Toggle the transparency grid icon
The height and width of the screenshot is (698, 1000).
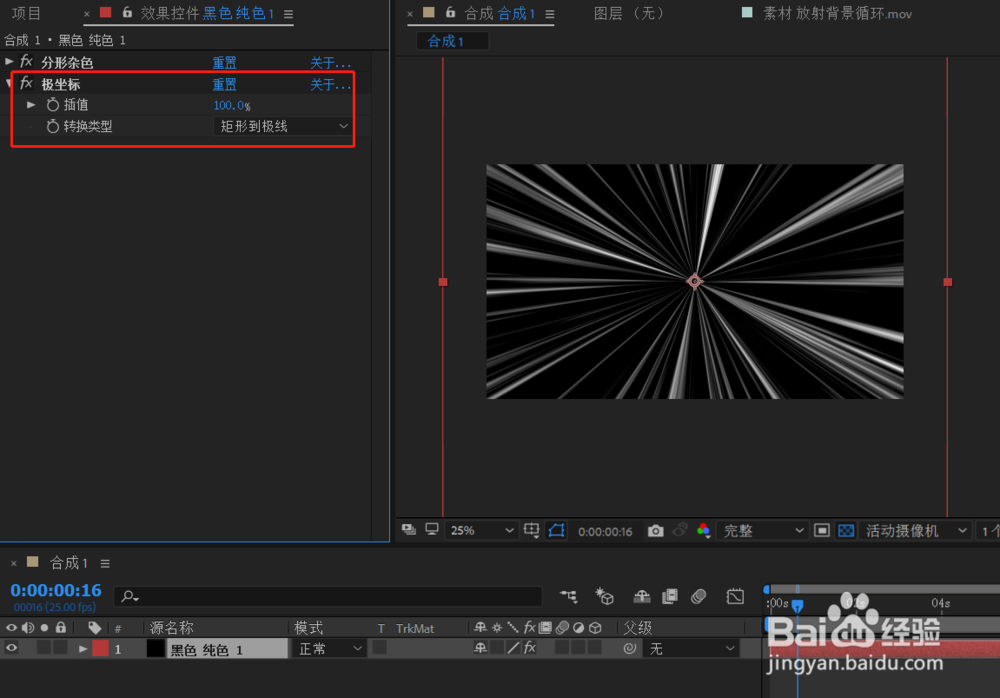coord(846,531)
